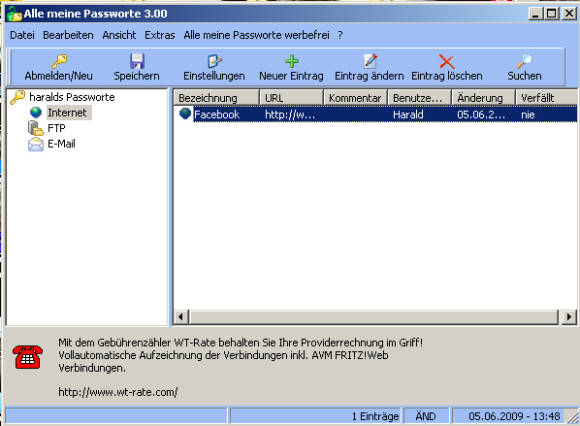Click the horizontal scrollbar right arrow
This screenshot has height=426, width=580.
(569, 317)
